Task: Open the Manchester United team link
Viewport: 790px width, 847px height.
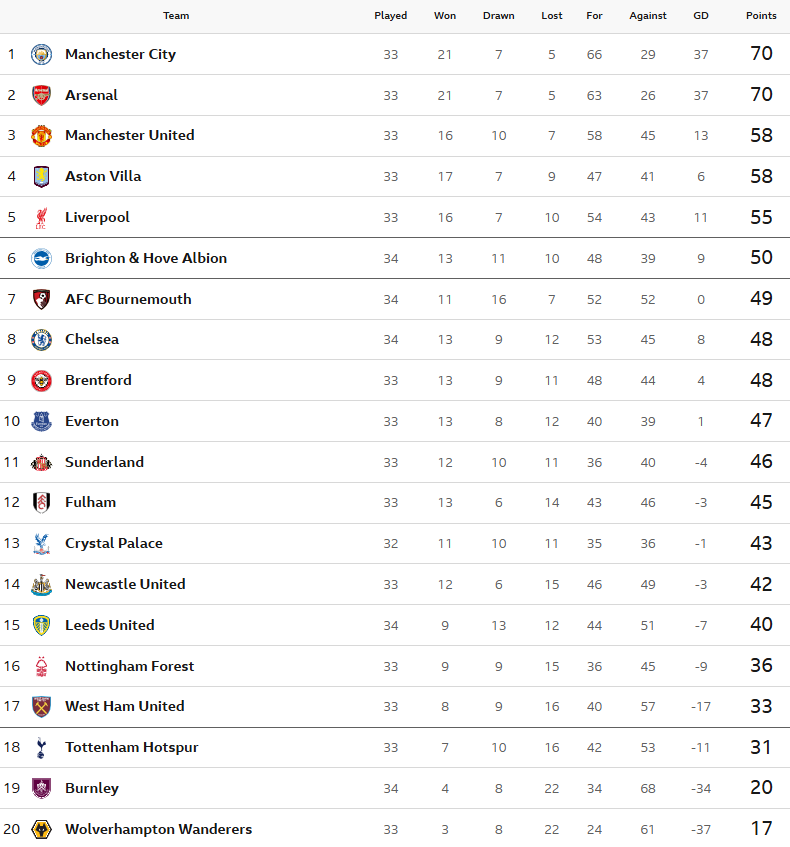Action: (x=130, y=135)
